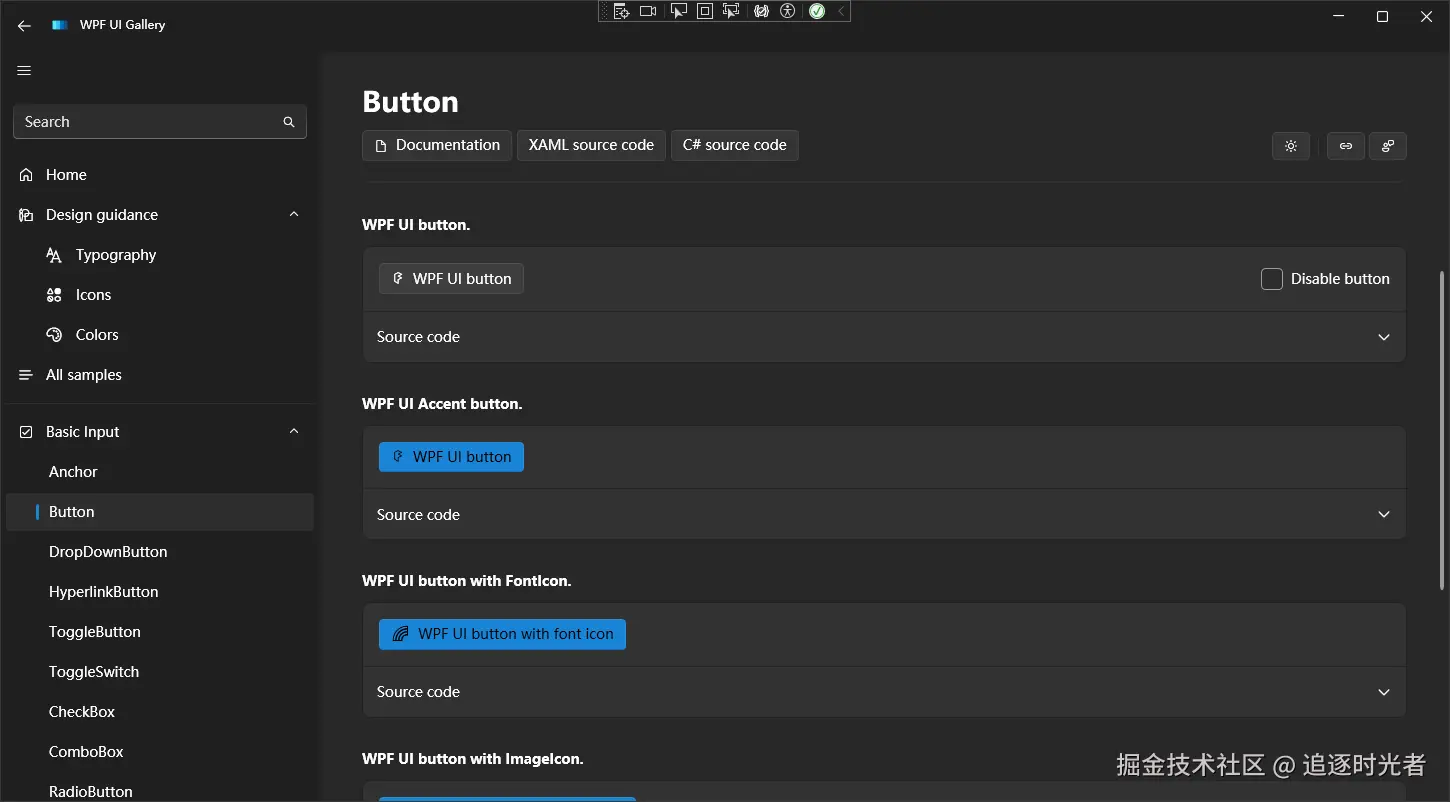This screenshot has width=1450, height=802.
Task: Click the search magnifier icon
Action: pos(289,122)
